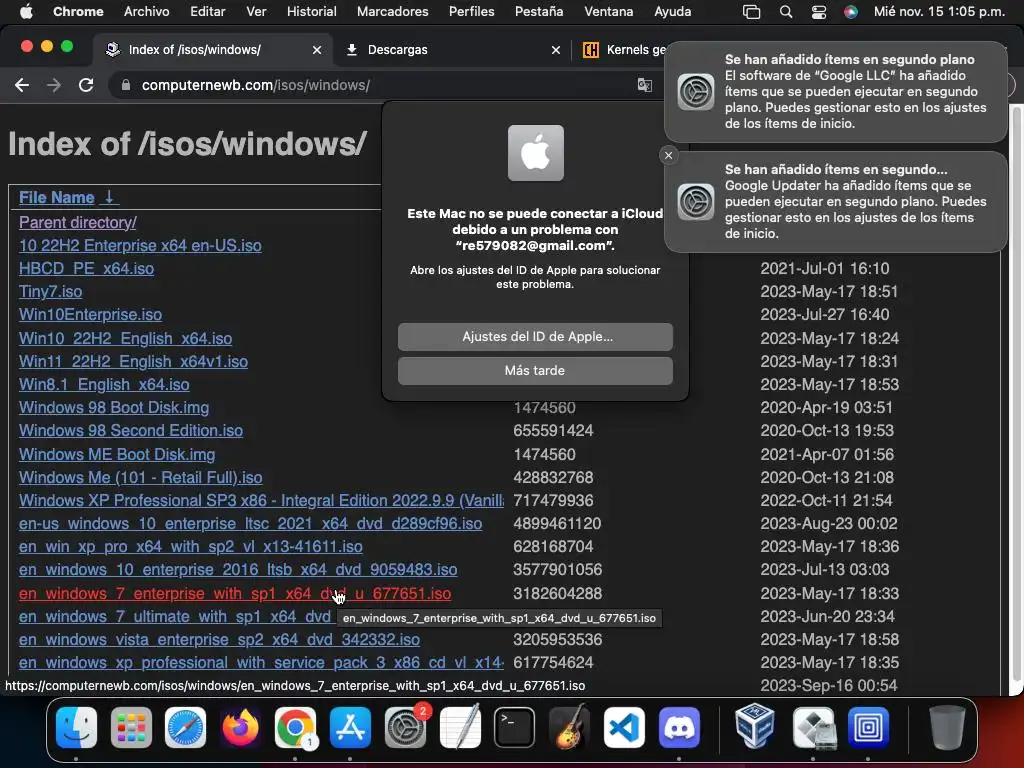Open the Ayuda menu
1024x768 pixels.
pyautogui.click(x=673, y=12)
